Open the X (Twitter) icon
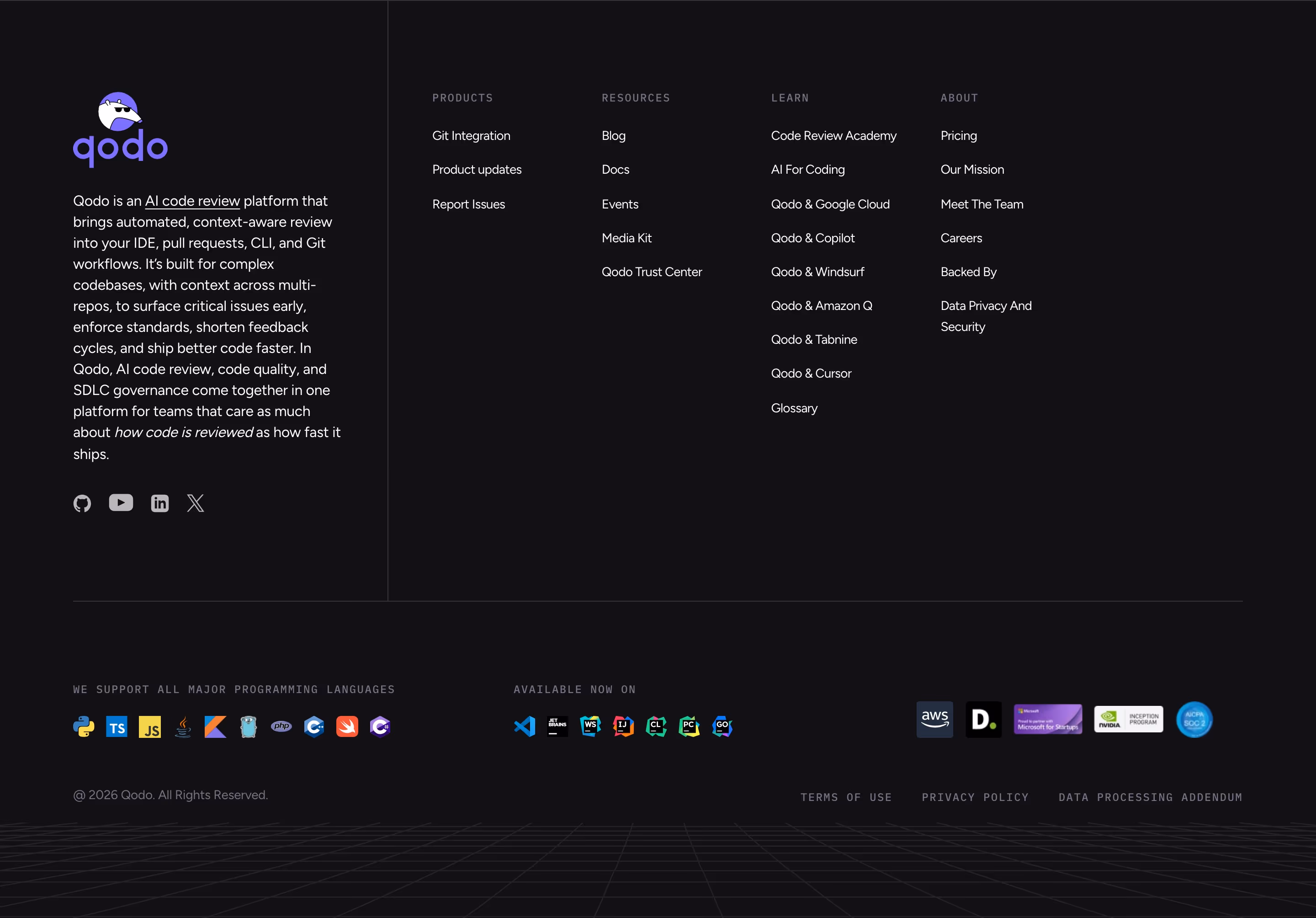The width and height of the screenshot is (1316, 918). (x=196, y=503)
